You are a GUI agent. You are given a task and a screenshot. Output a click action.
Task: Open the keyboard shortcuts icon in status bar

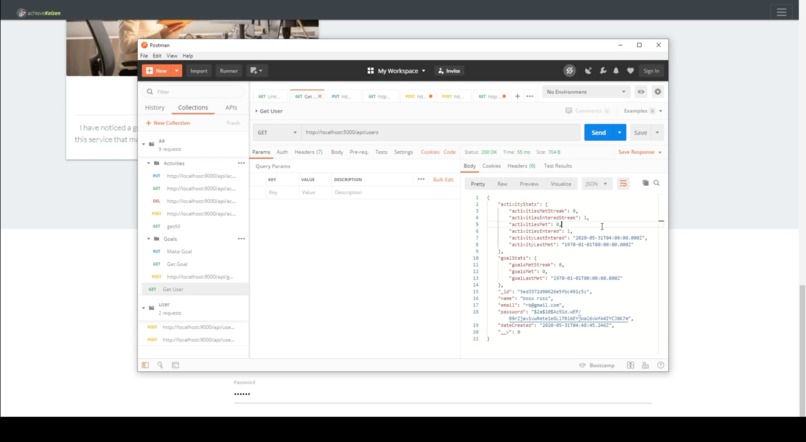pyautogui.click(x=645, y=365)
